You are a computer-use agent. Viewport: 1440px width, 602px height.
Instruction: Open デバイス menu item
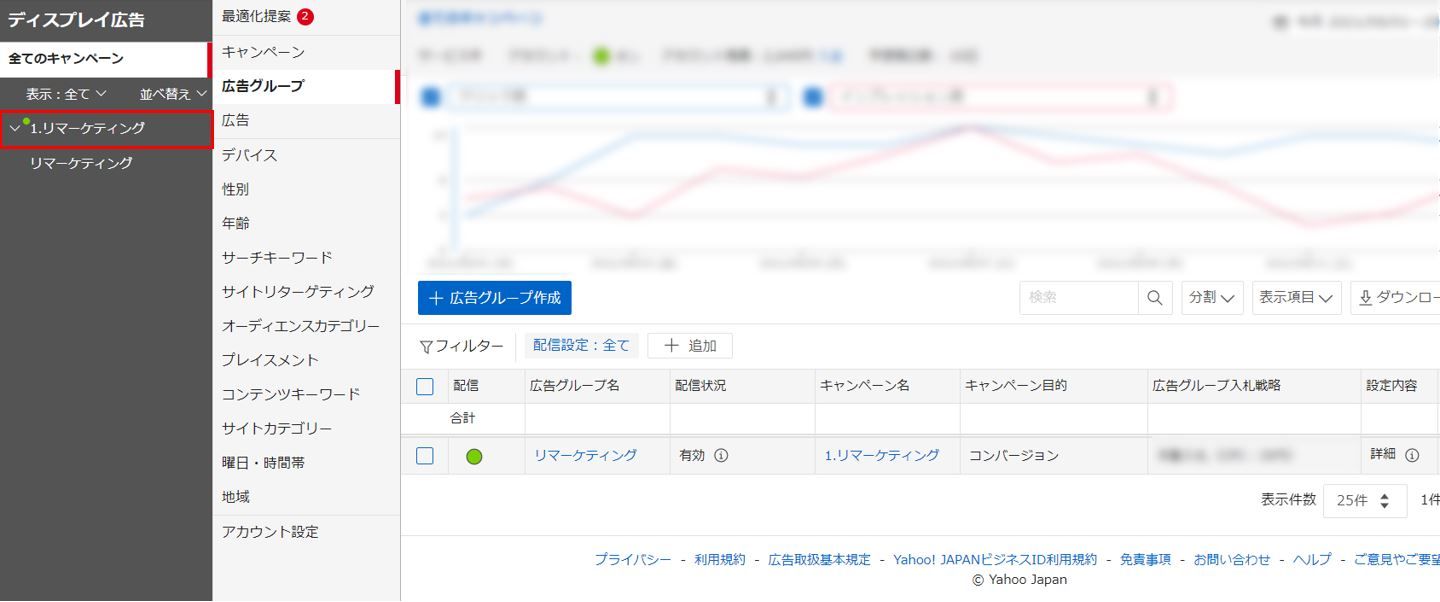[x=249, y=155]
